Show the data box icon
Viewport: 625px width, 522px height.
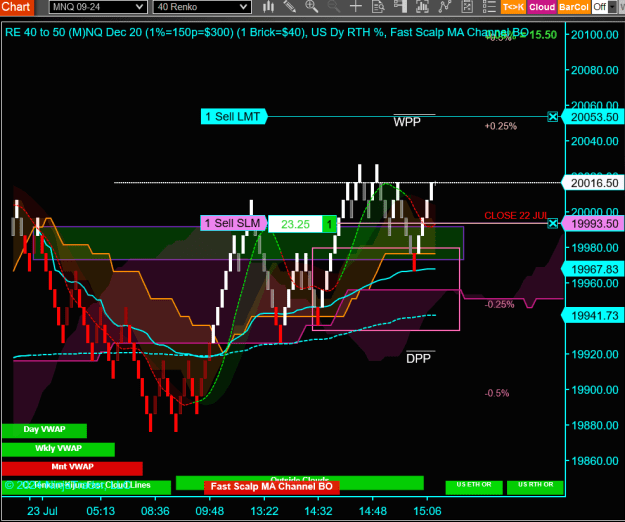[378, 6]
